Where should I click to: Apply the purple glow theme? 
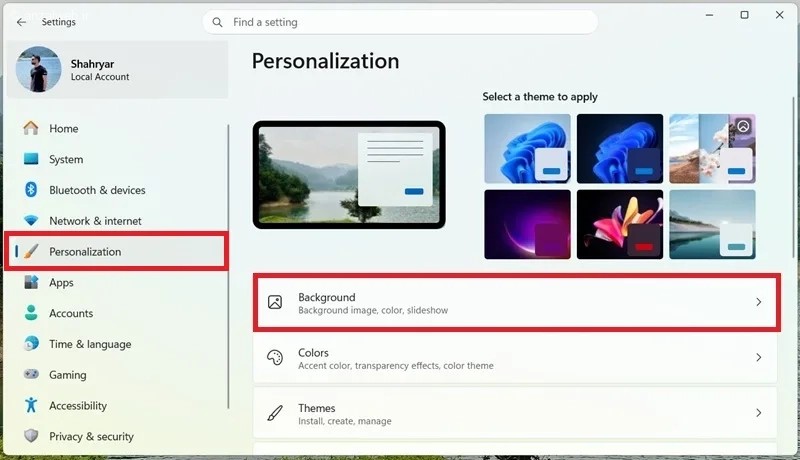[x=527, y=224]
